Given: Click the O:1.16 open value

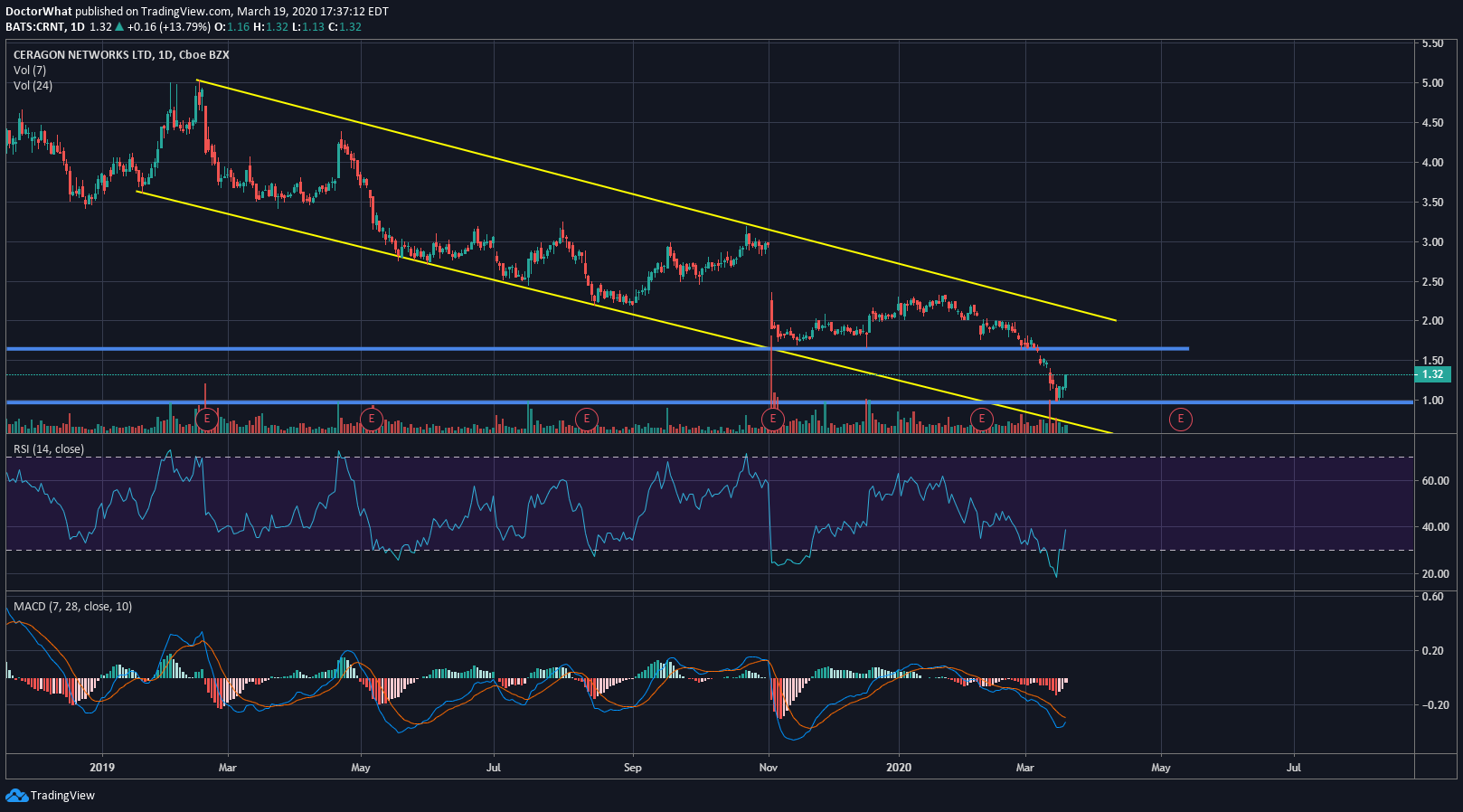Looking at the screenshot, I should click(231, 26).
